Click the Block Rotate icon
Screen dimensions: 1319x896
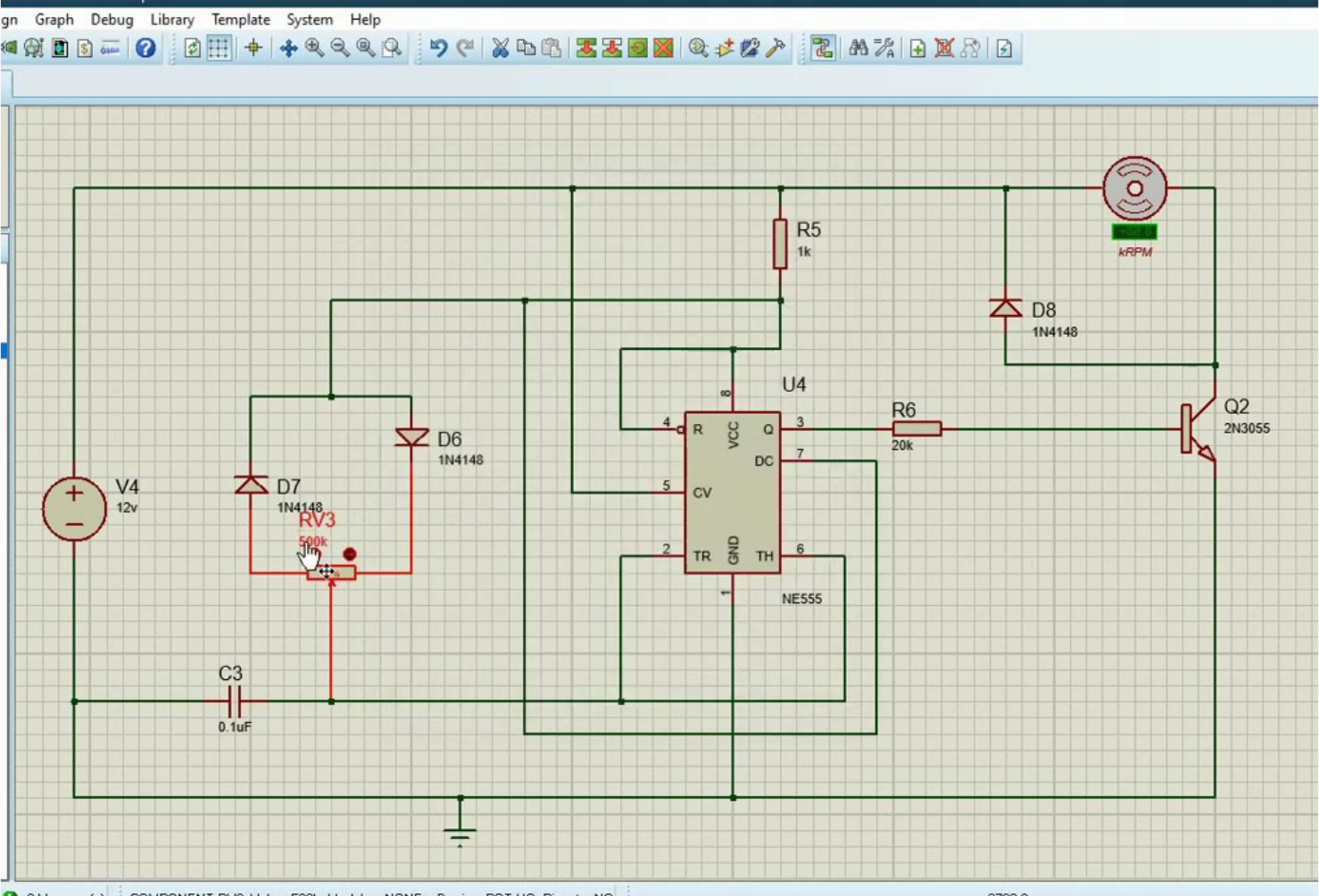coord(637,48)
